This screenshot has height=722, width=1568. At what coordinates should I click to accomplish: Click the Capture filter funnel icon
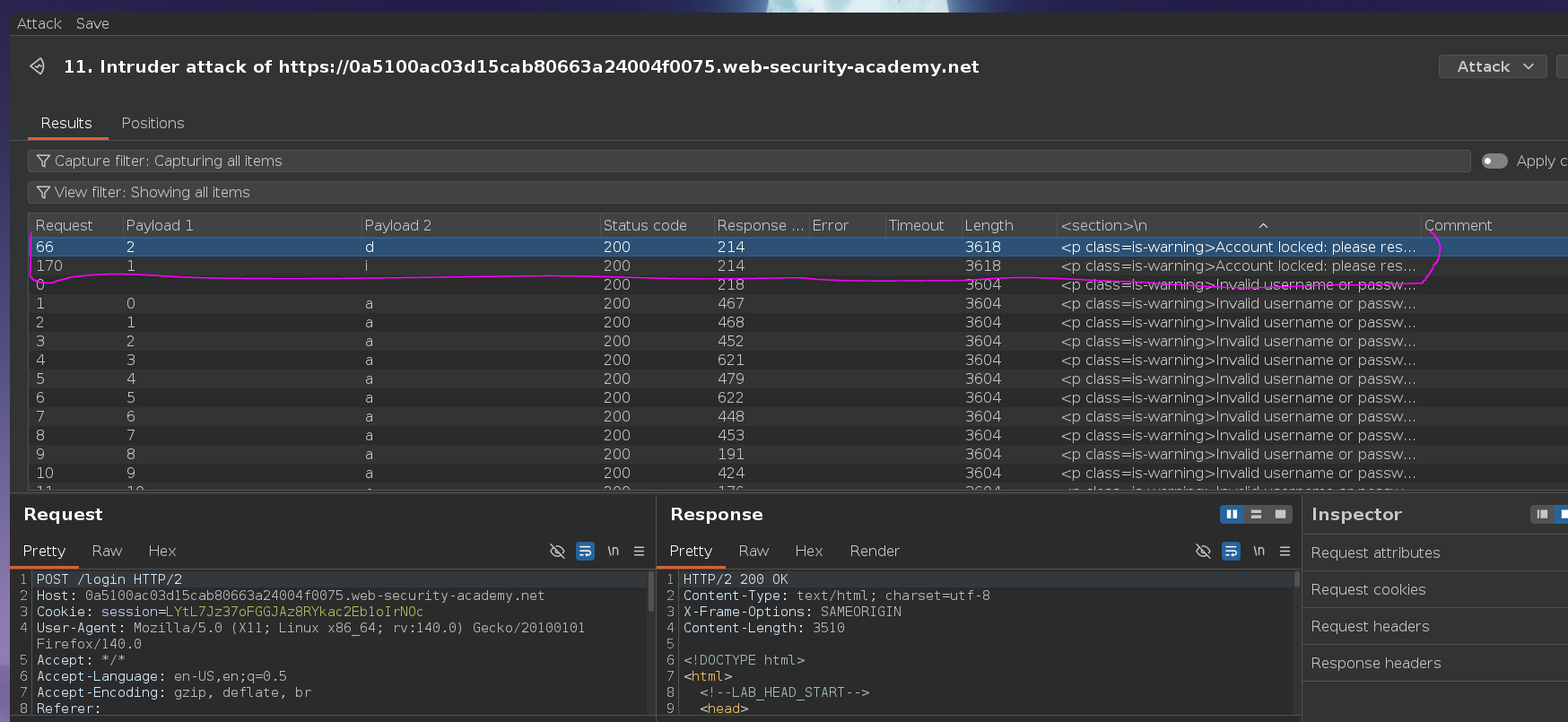coord(43,161)
